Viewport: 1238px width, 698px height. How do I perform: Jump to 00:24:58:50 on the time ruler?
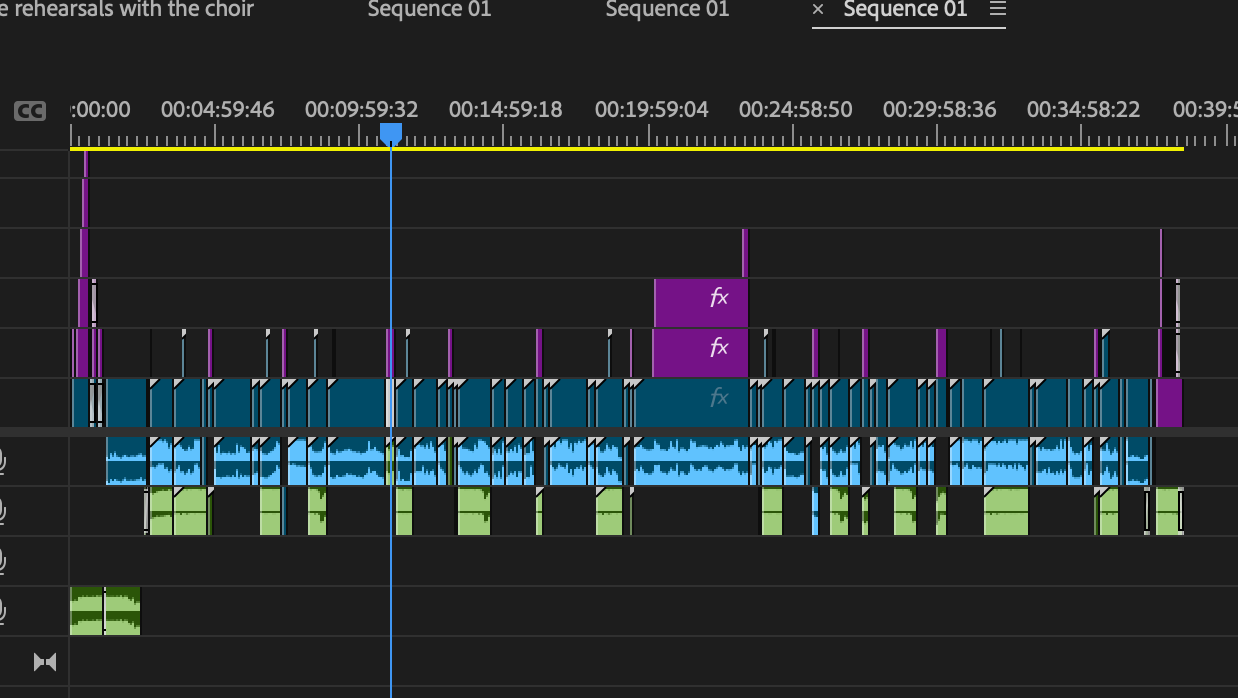[795, 110]
